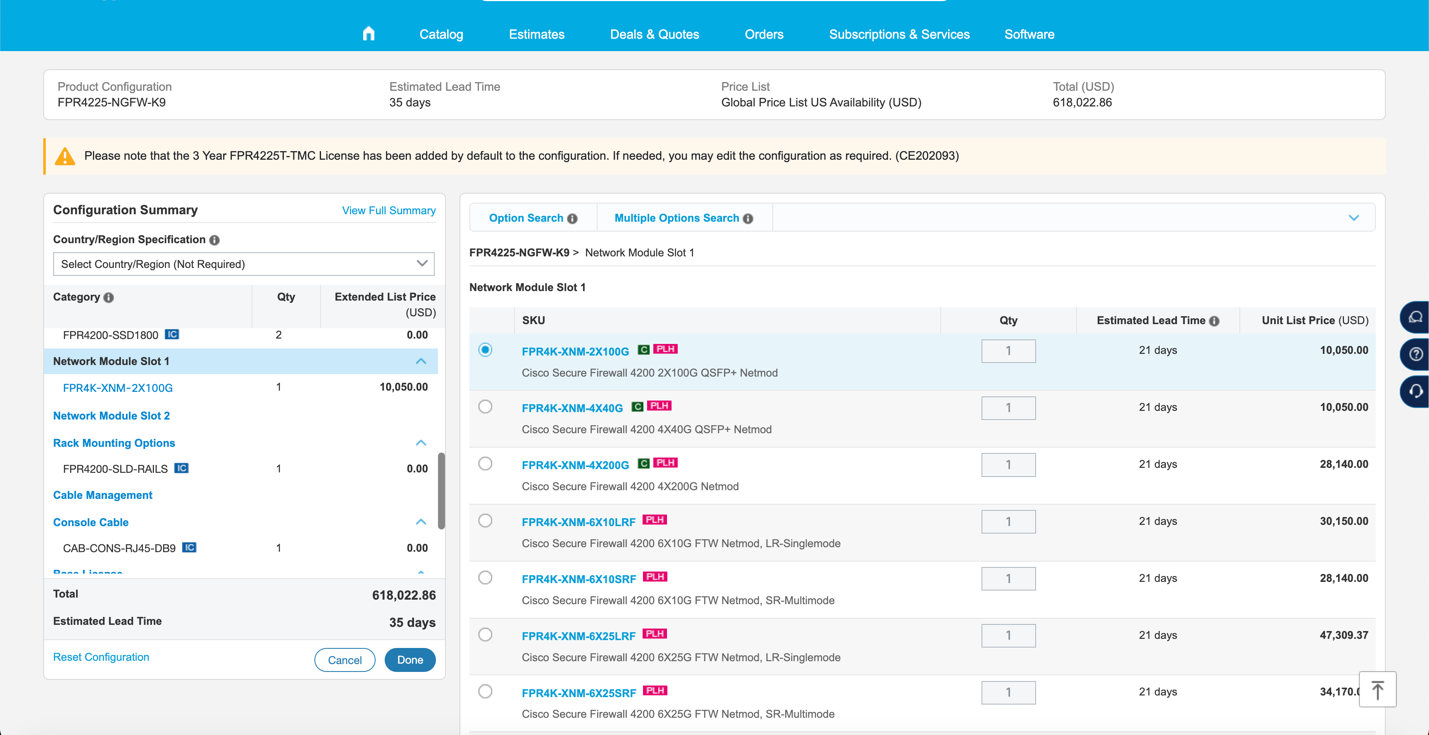Click quantity field for FPR4K-XNM-6X25SRF
This screenshot has width=1429, height=735.
coord(1008,693)
